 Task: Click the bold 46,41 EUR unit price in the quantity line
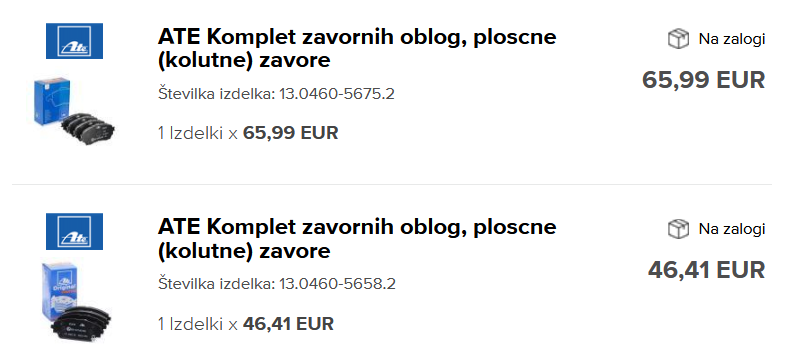[x=288, y=324]
